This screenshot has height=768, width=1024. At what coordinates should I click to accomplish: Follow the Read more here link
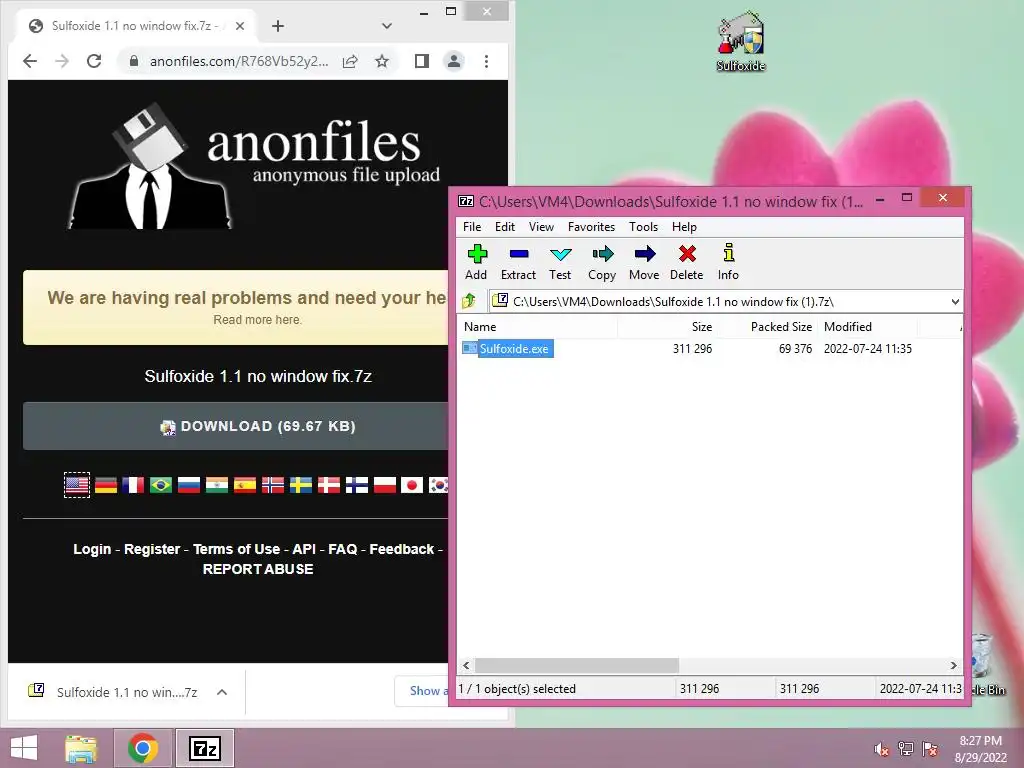coord(257,320)
